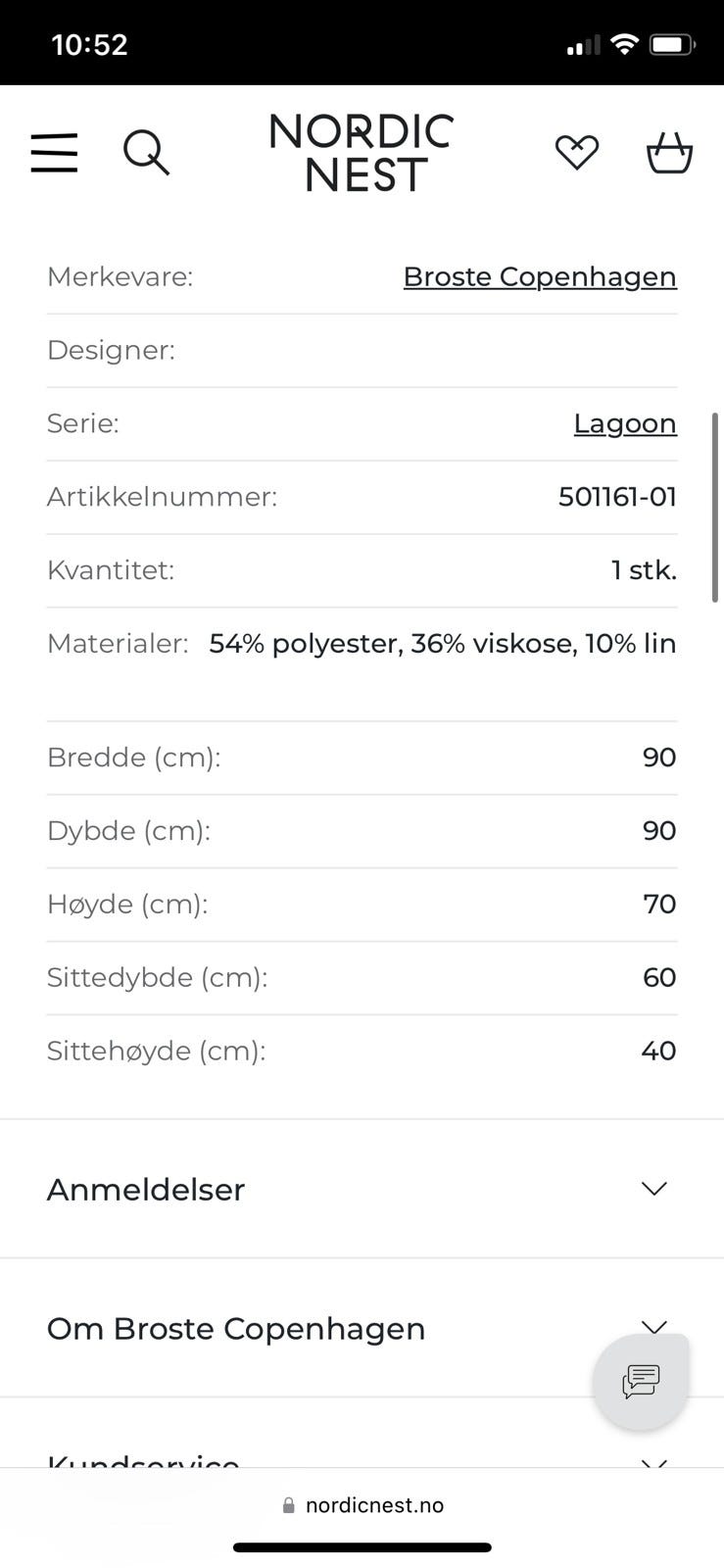The height and width of the screenshot is (1568, 724).
Task: Tap the nordicnest.no address bar
Action: pos(373,1505)
